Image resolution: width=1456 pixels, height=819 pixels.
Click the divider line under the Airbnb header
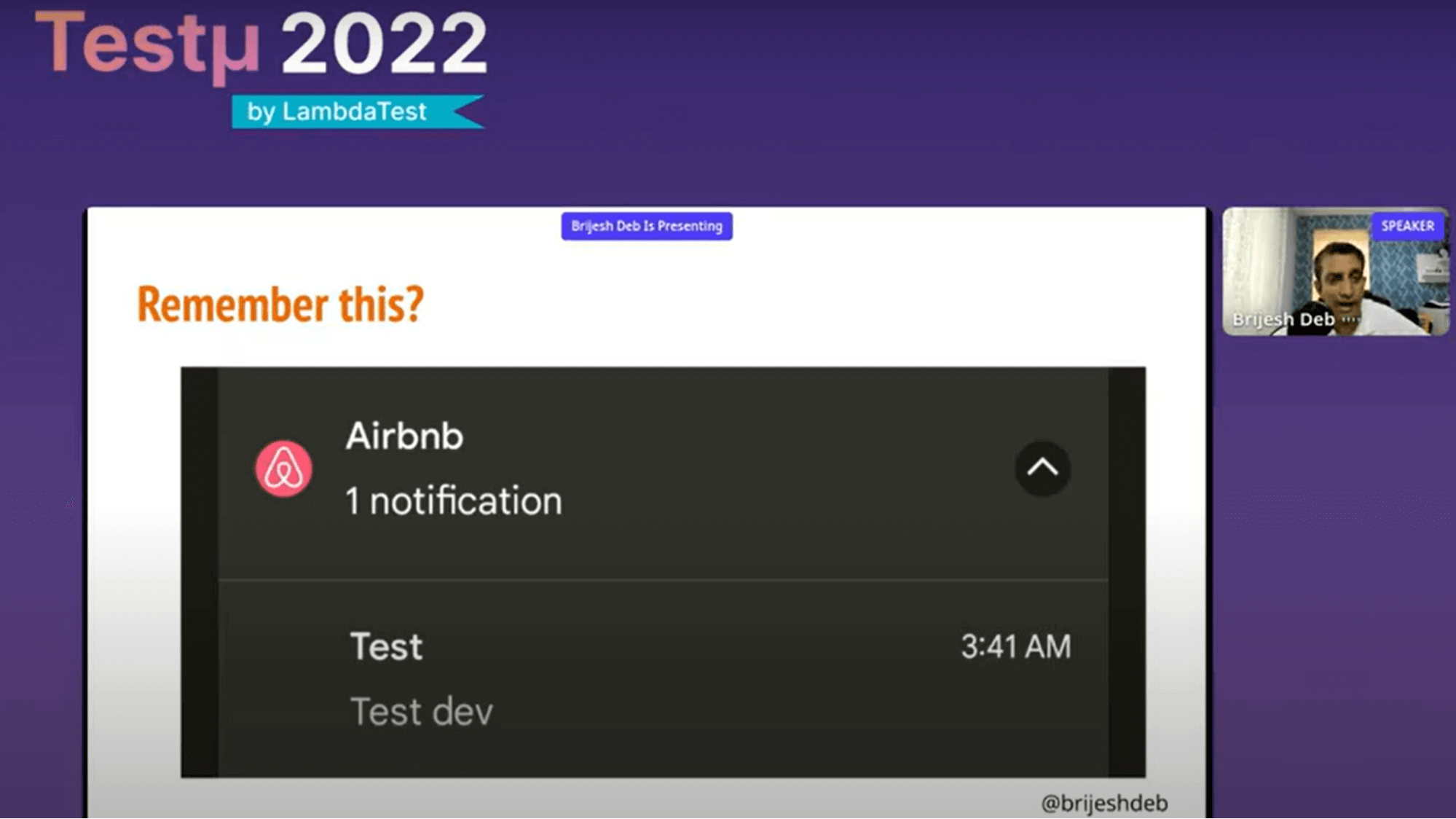663,580
